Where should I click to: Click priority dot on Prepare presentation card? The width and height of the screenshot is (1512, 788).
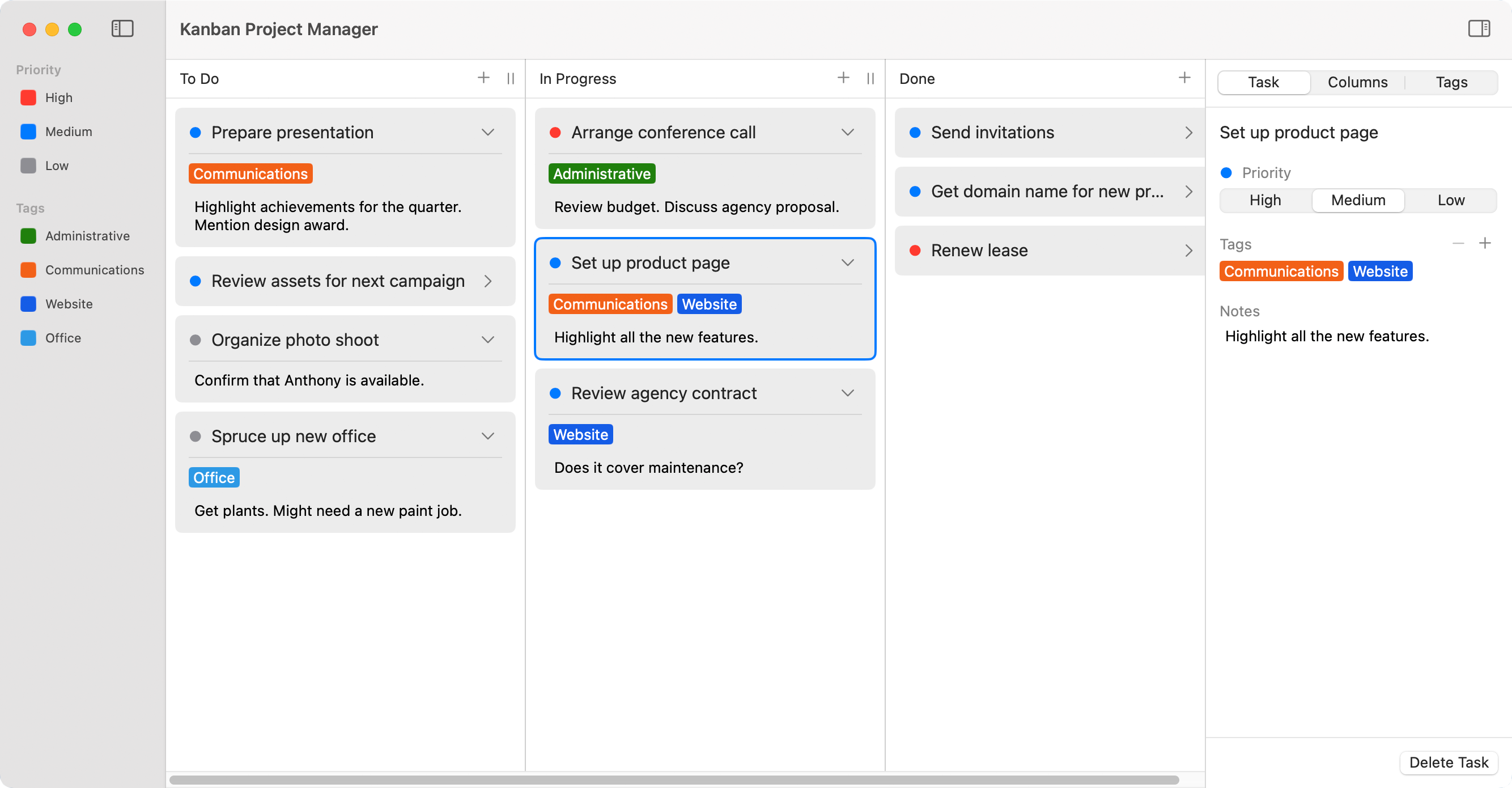coord(196,133)
